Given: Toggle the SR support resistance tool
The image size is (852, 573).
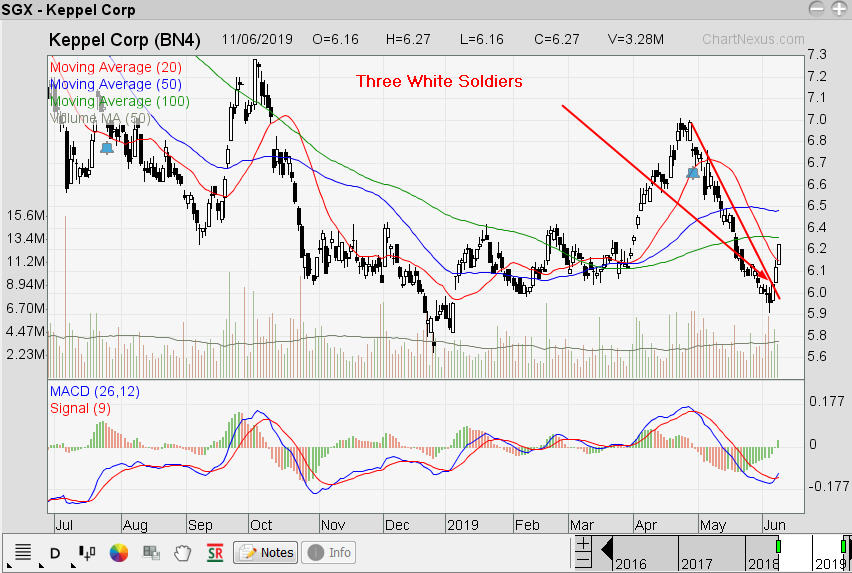Looking at the screenshot, I should 215,553.
